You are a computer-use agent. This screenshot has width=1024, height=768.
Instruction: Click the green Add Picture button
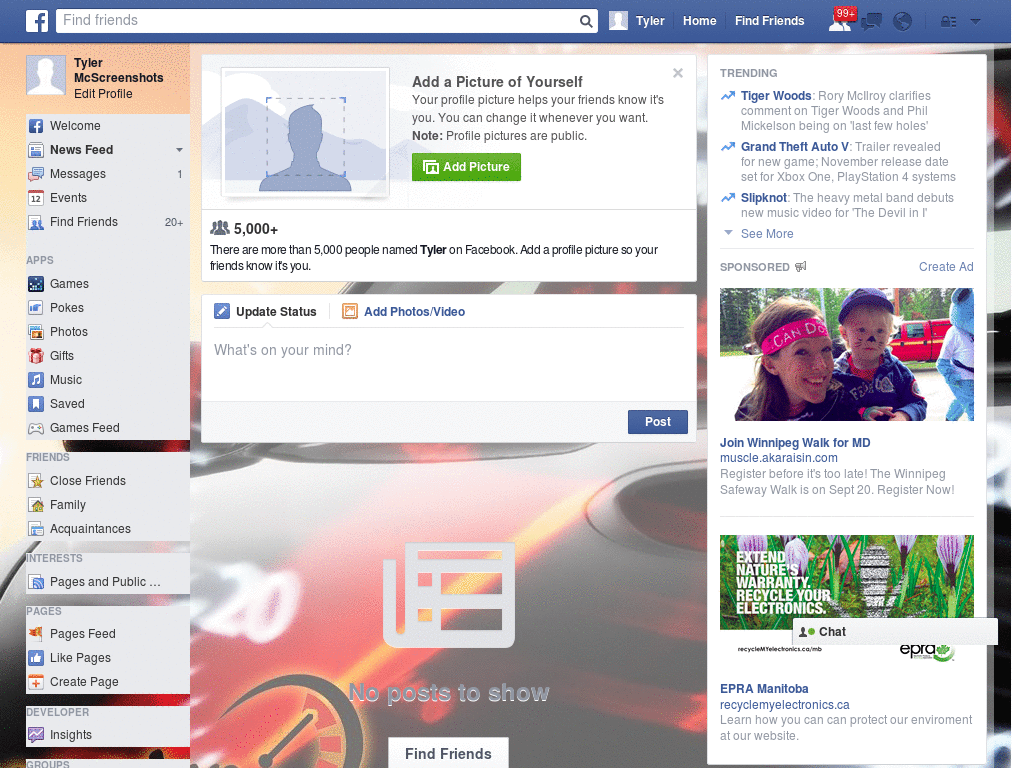(466, 167)
